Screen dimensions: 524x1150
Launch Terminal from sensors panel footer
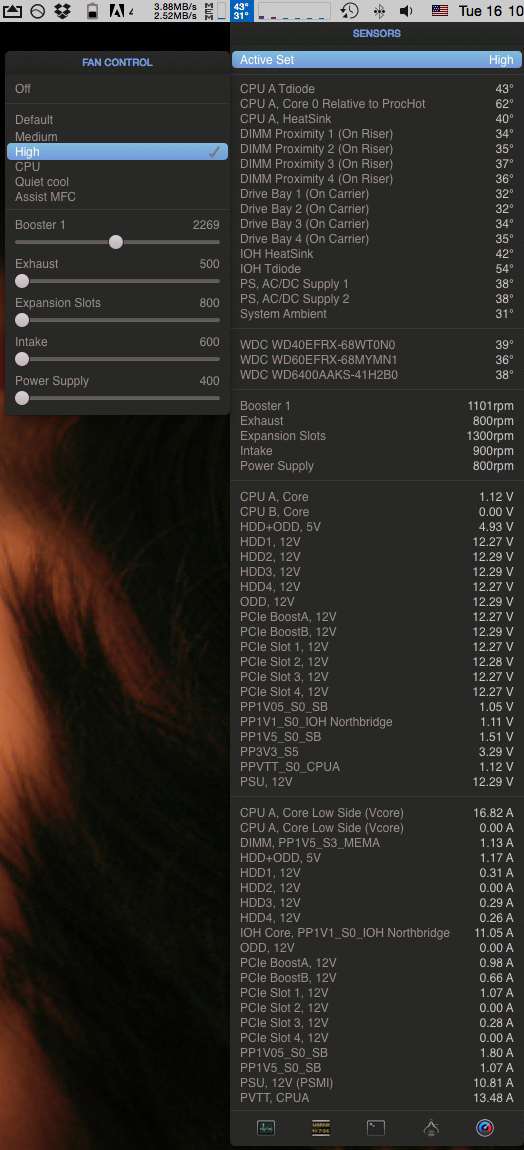click(376, 1127)
